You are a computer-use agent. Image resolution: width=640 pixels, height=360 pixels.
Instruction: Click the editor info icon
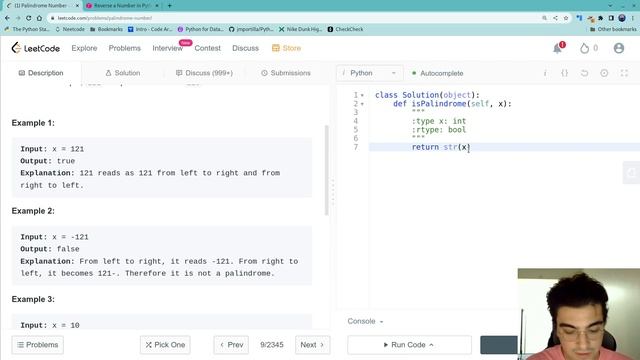click(545, 73)
